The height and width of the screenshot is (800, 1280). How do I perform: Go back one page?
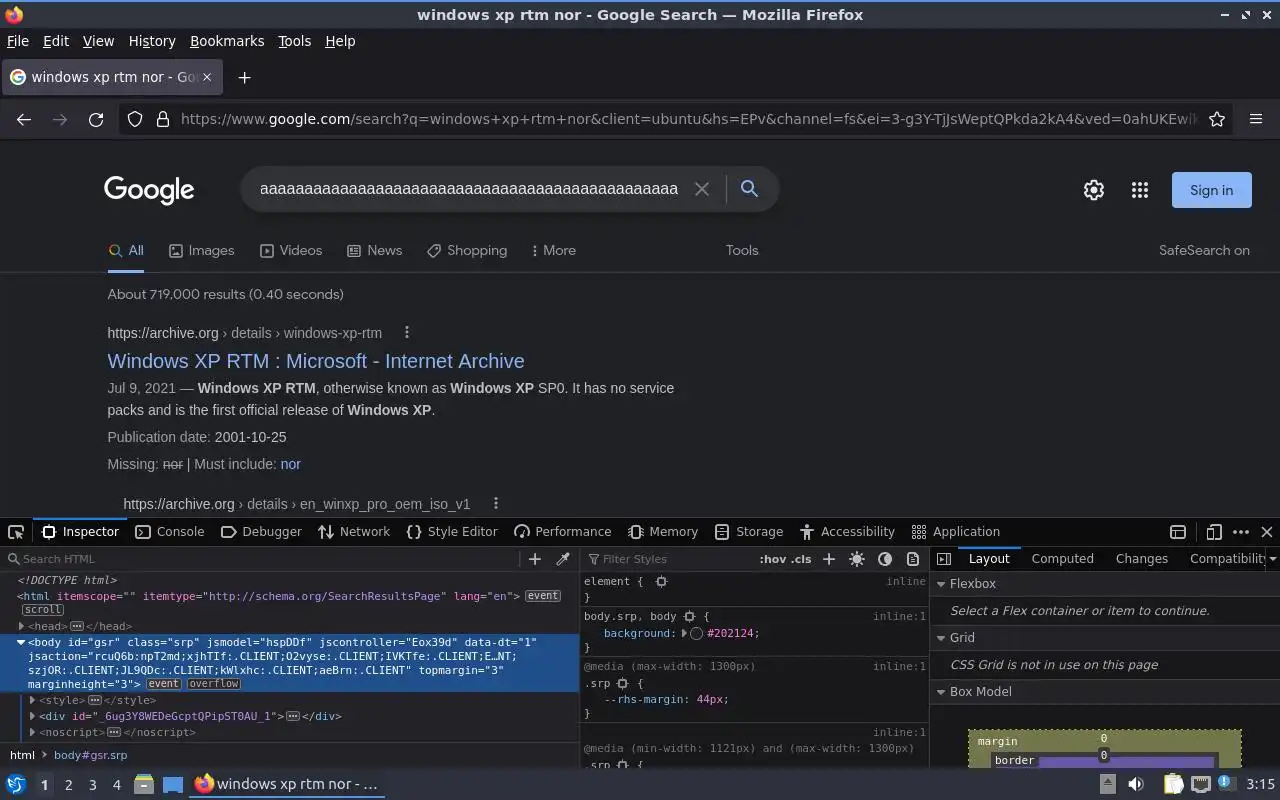[24, 119]
